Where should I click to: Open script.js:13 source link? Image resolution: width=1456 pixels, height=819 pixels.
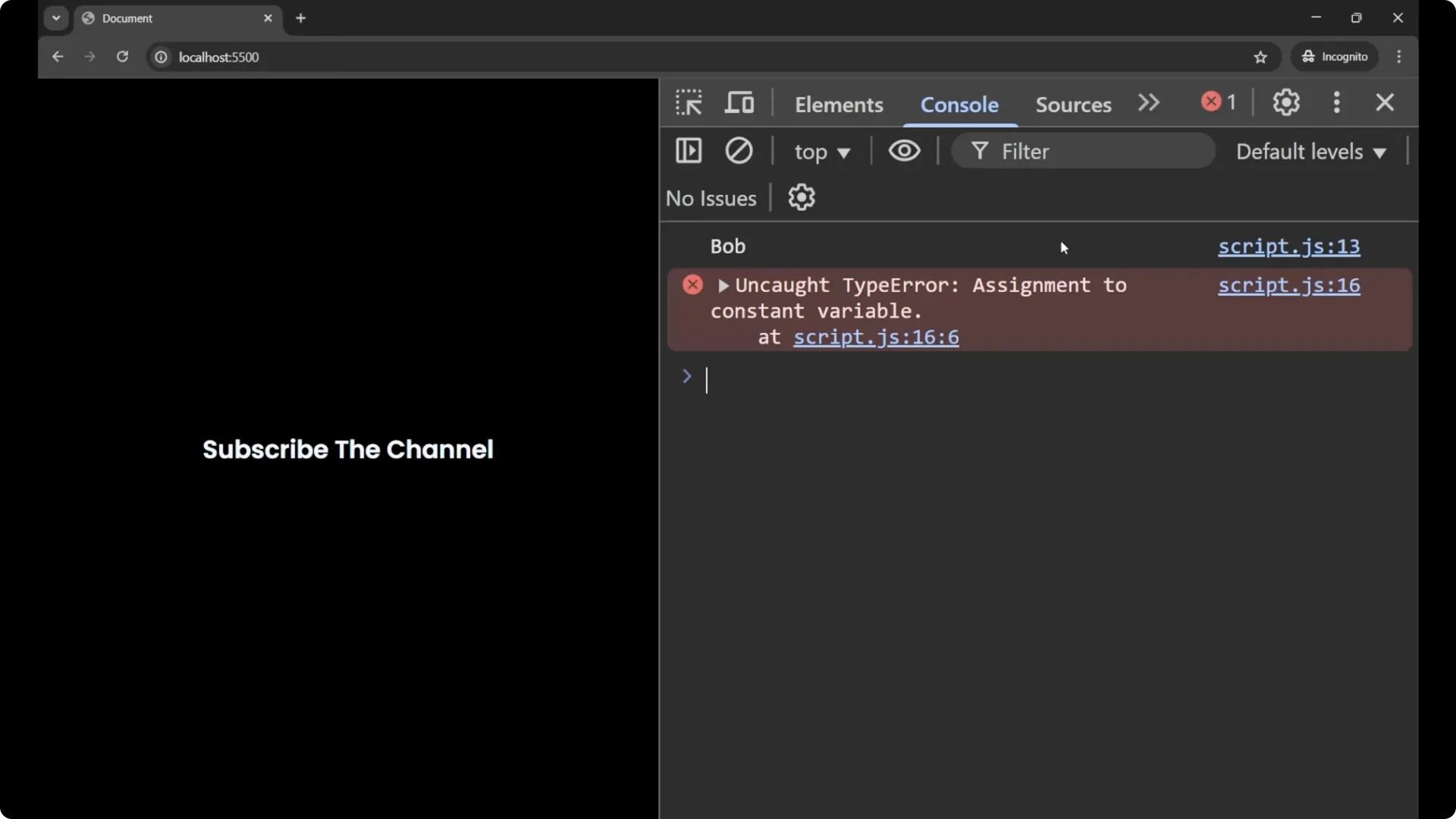tap(1288, 246)
